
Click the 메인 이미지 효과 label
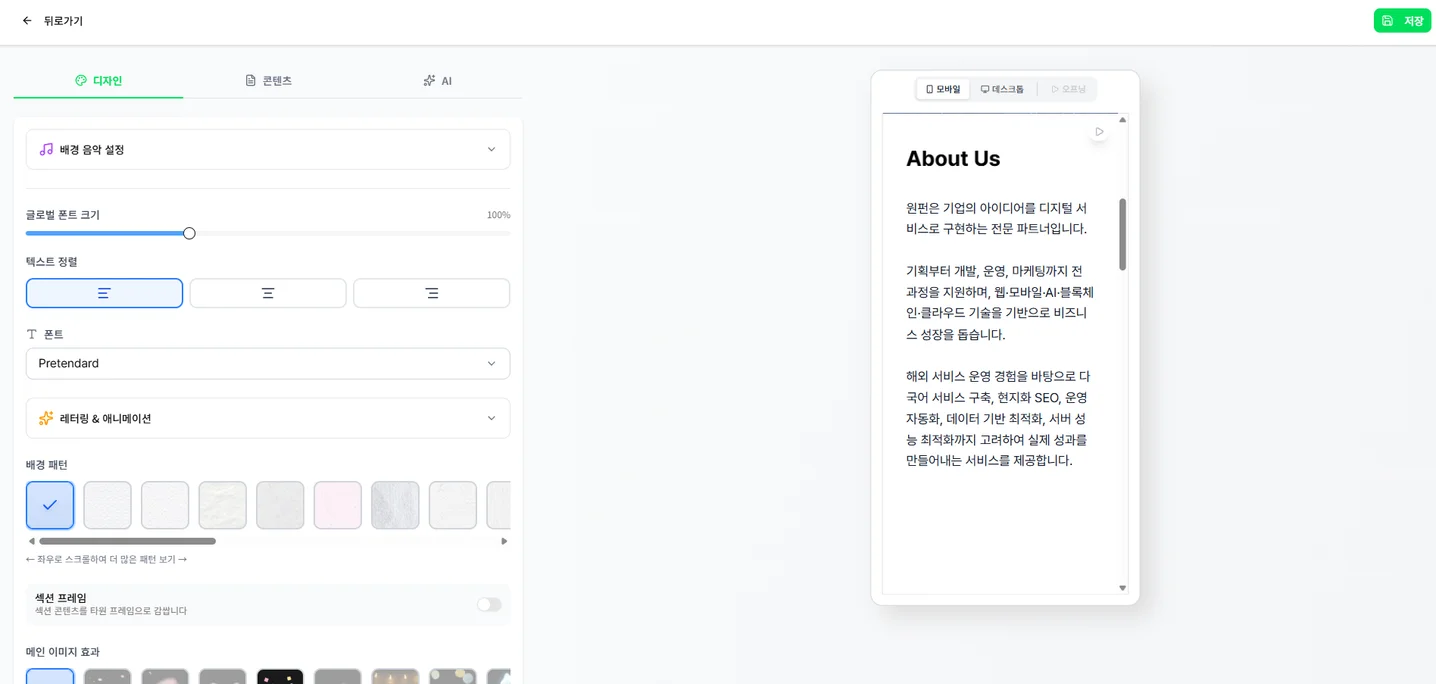63,652
